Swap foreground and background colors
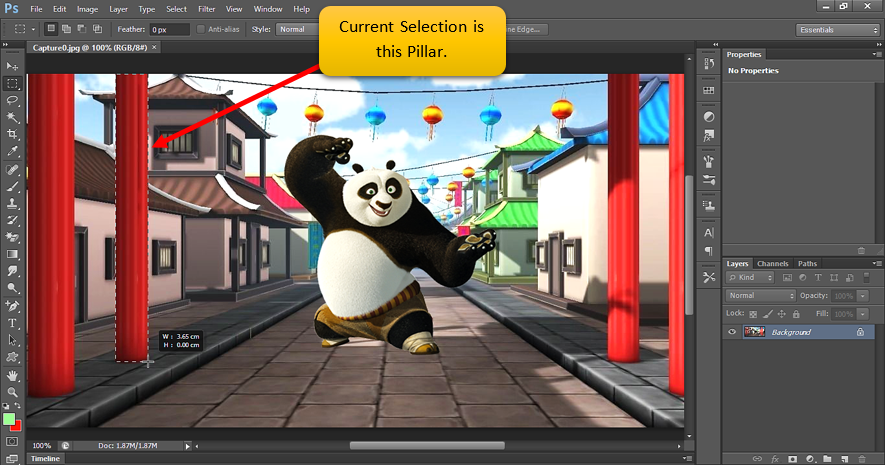The image size is (885, 467). 17,405
